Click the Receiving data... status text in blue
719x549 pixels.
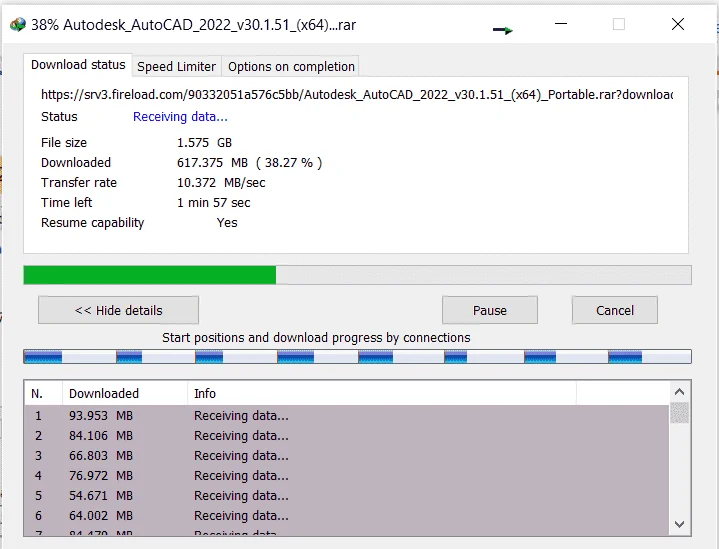point(180,116)
